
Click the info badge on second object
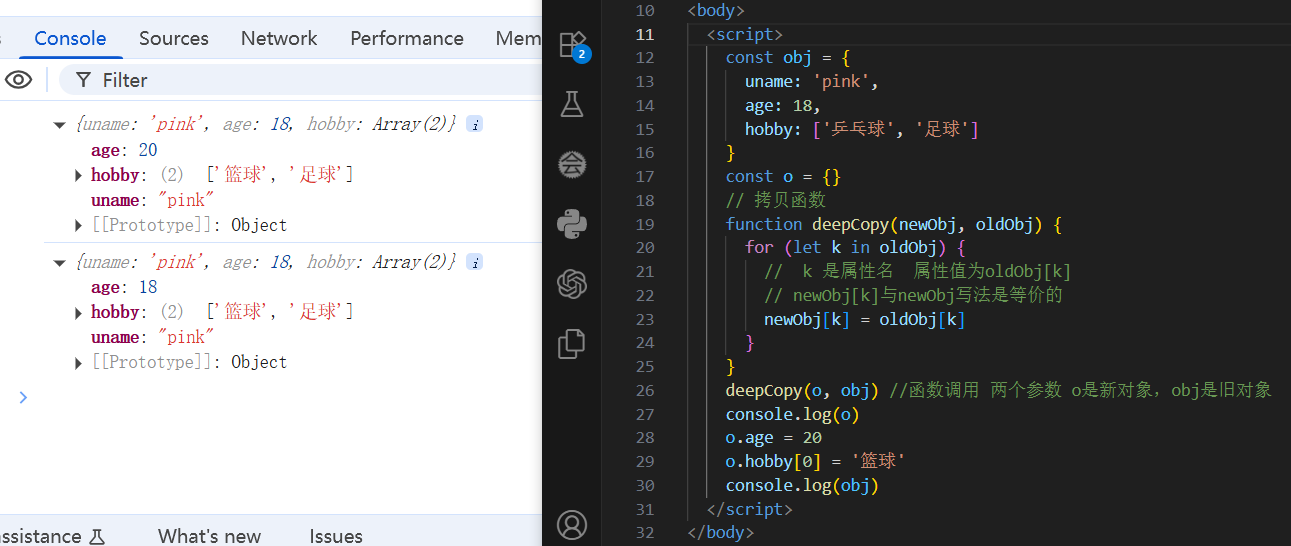[475, 262]
